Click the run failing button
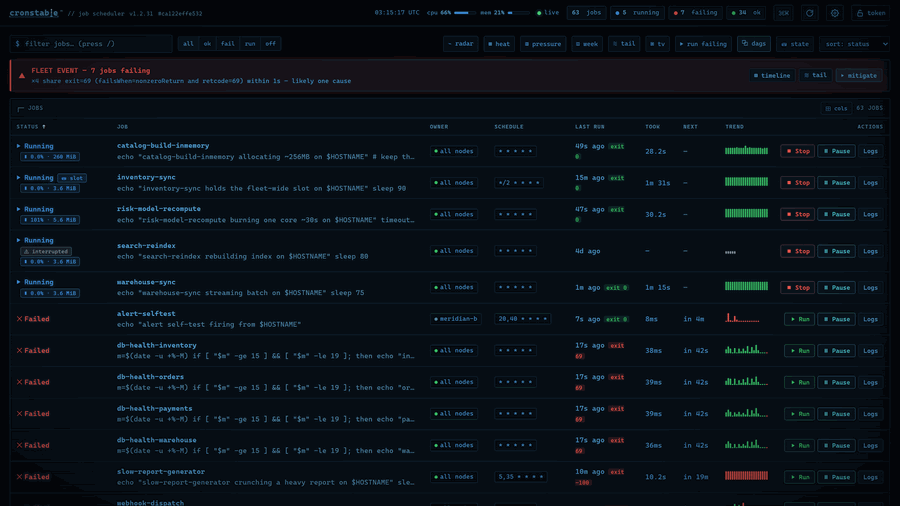The height and width of the screenshot is (506, 900). [703, 44]
